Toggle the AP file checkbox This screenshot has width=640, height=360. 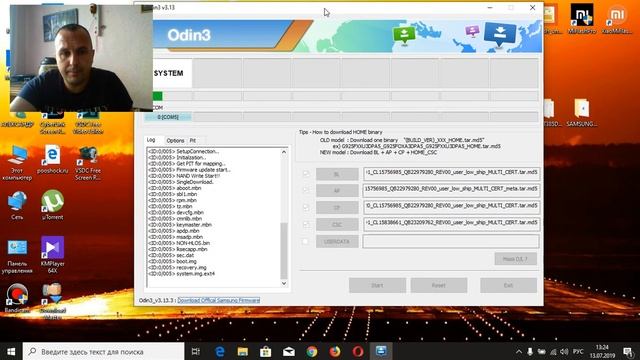click(306, 190)
